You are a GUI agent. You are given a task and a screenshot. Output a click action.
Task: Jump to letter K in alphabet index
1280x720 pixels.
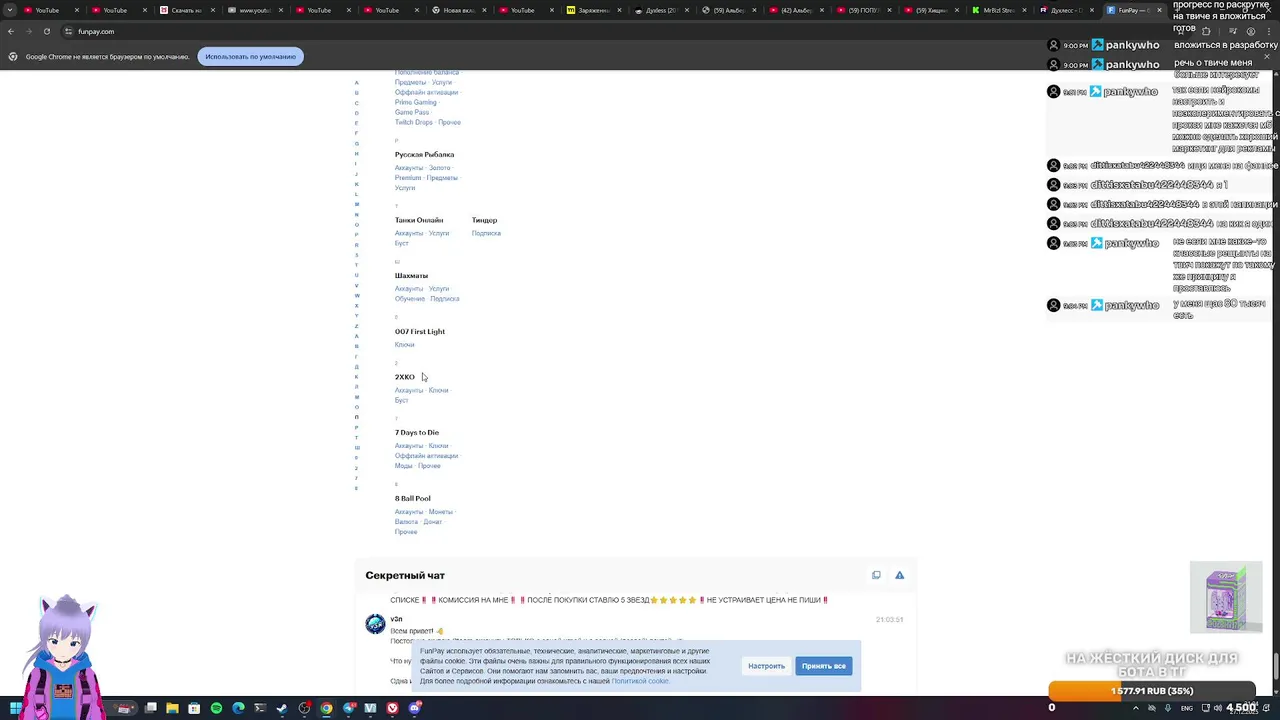[x=356, y=184]
